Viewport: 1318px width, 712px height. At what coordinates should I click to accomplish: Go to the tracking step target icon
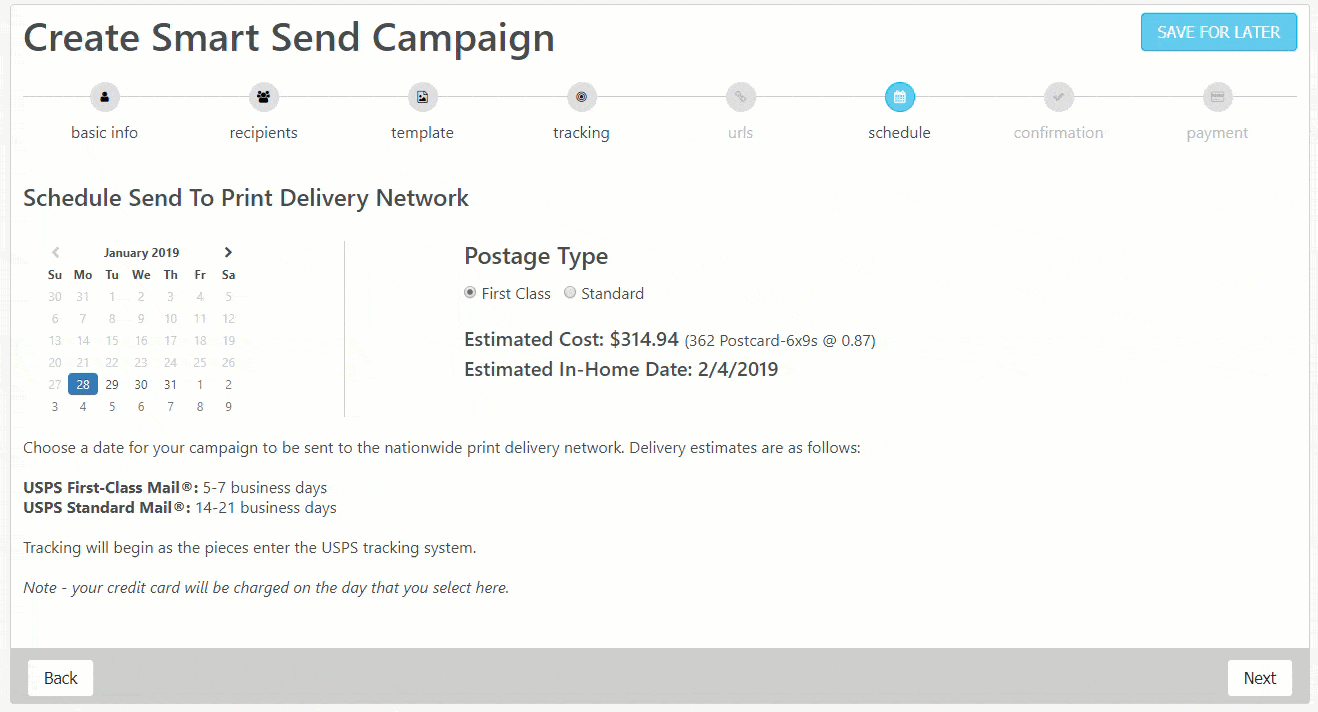(581, 97)
